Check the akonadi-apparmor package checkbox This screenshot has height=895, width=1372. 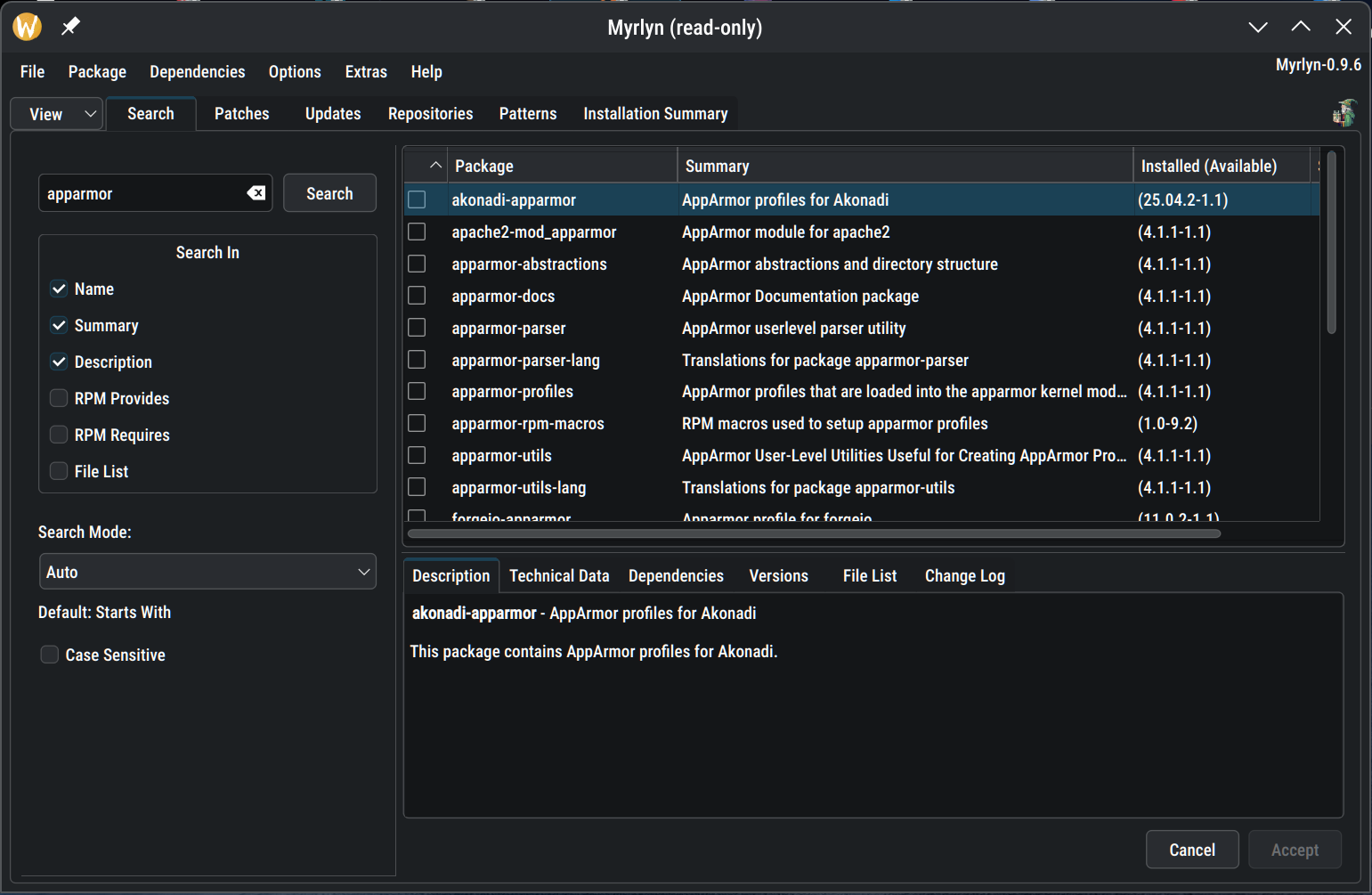[417, 199]
